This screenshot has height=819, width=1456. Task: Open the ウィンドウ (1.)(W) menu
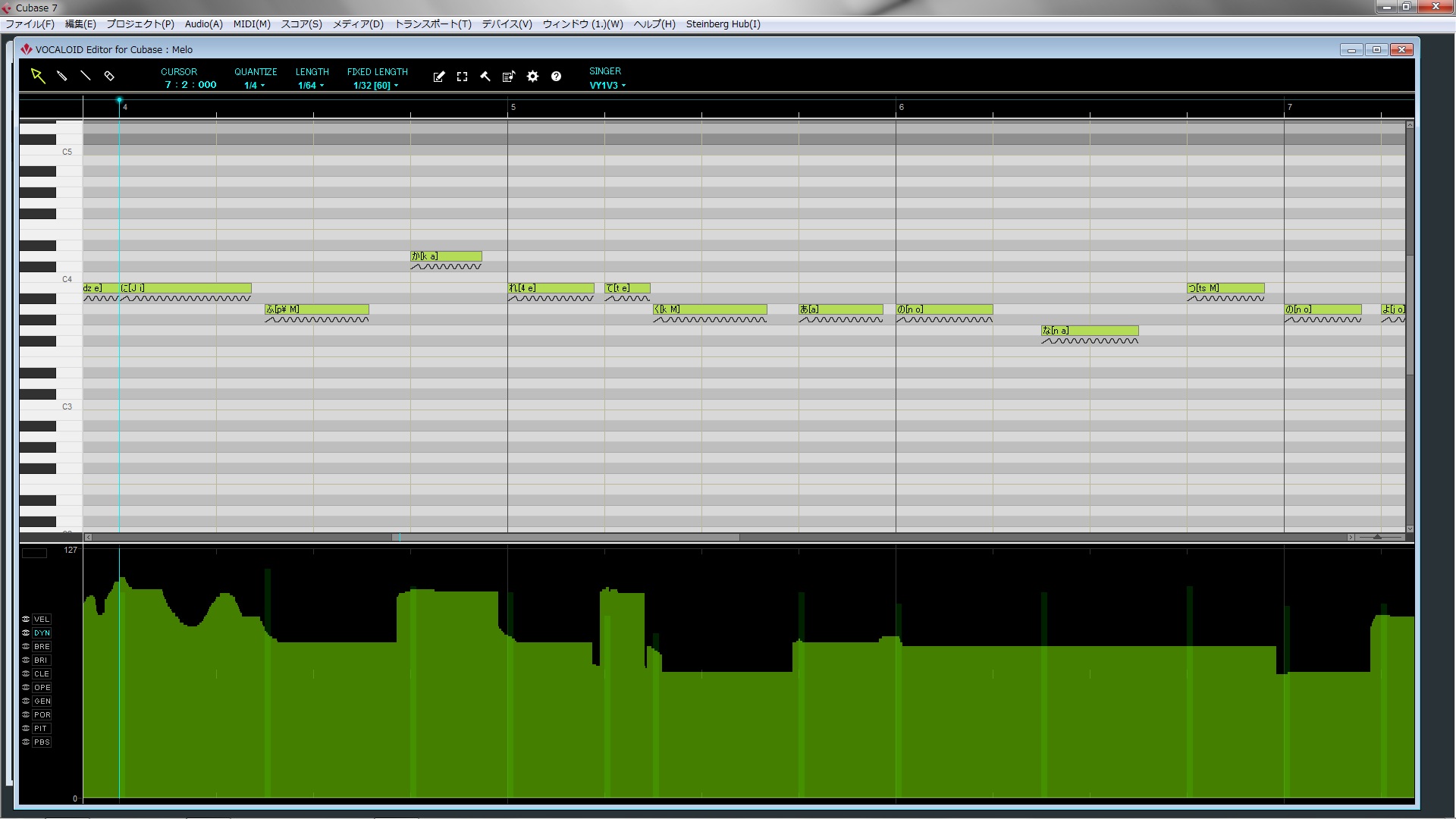583,24
